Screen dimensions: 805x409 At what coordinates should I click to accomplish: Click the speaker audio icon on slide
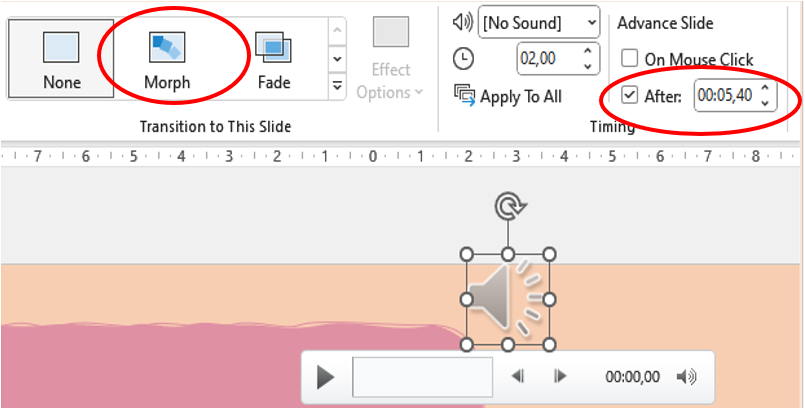(x=507, y=299)
